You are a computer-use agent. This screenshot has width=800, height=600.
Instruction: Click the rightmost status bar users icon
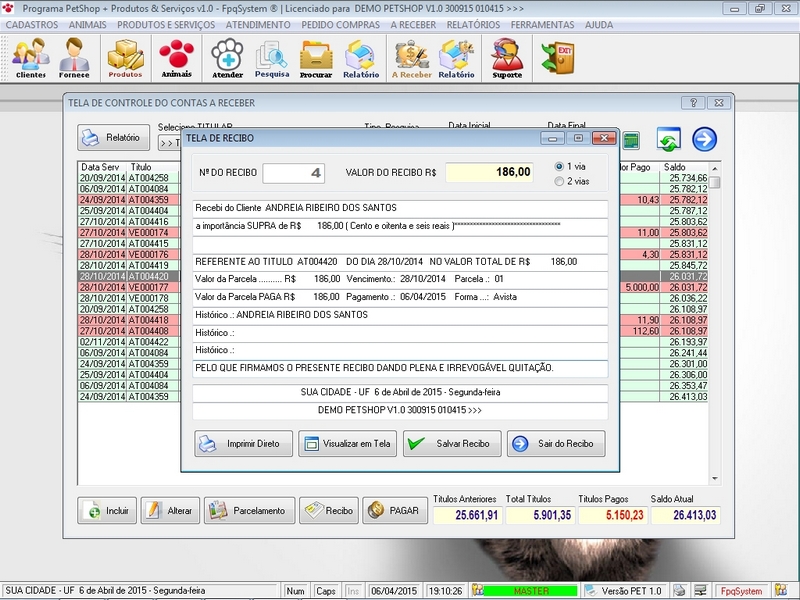pos(781,590)
